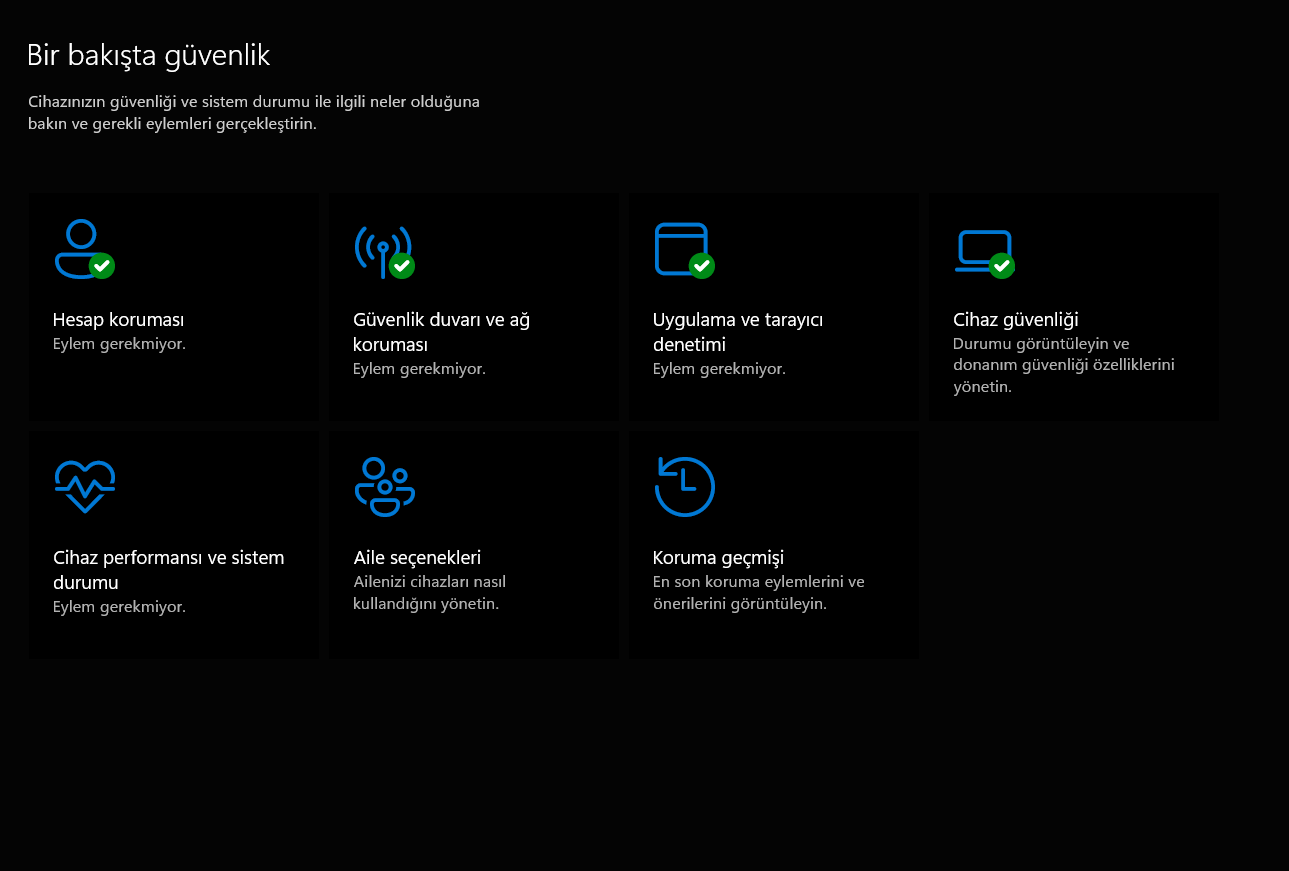Viewport: 1289px width, 871px height.
Task: Click the "Cihazınızın güvenliği ve sistem durumu" paragraph
Action: click(254, 113)
